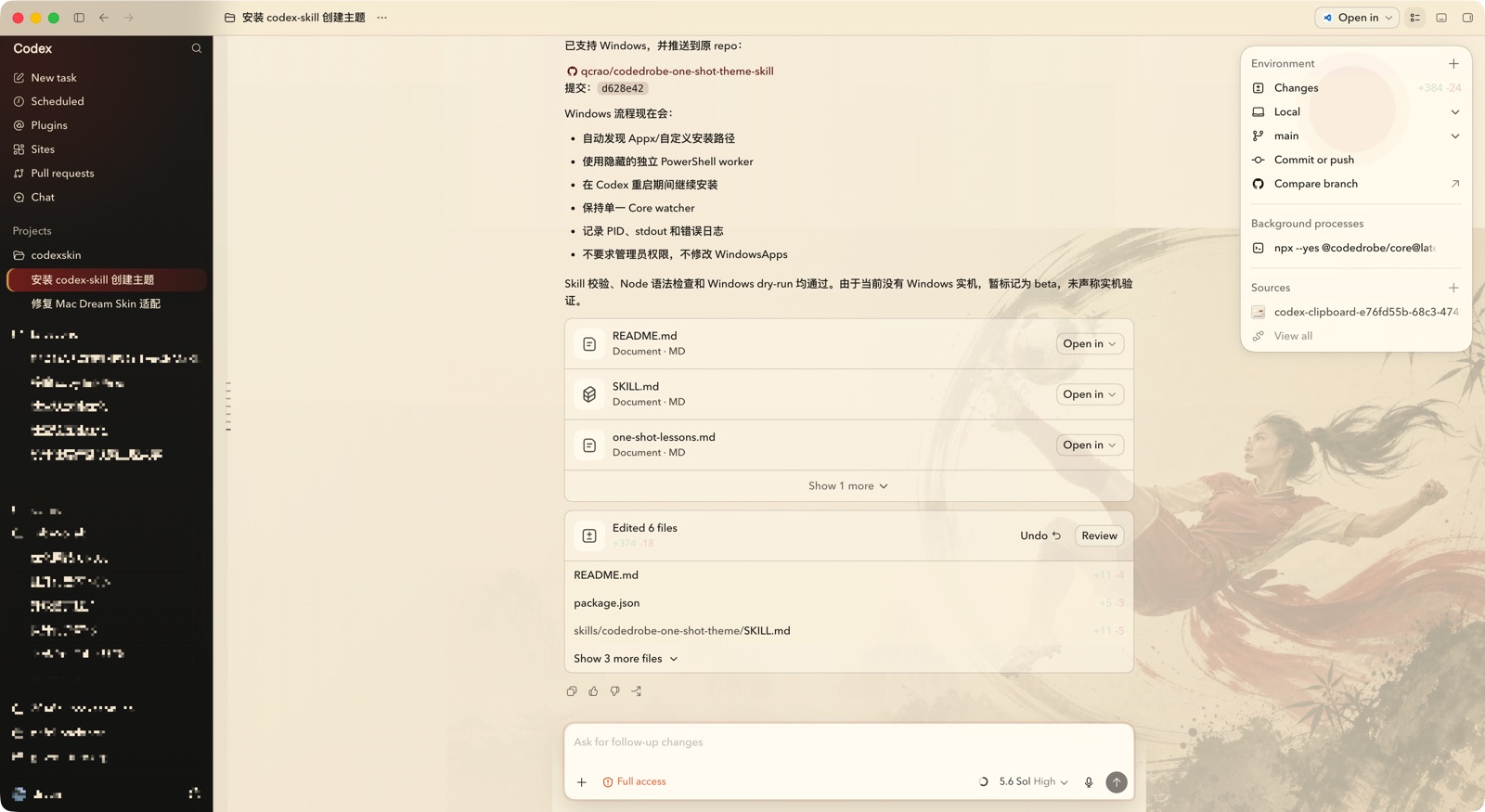Search in Codex sidebar
Screen dimensions: 1485x812
pos(197,48)
